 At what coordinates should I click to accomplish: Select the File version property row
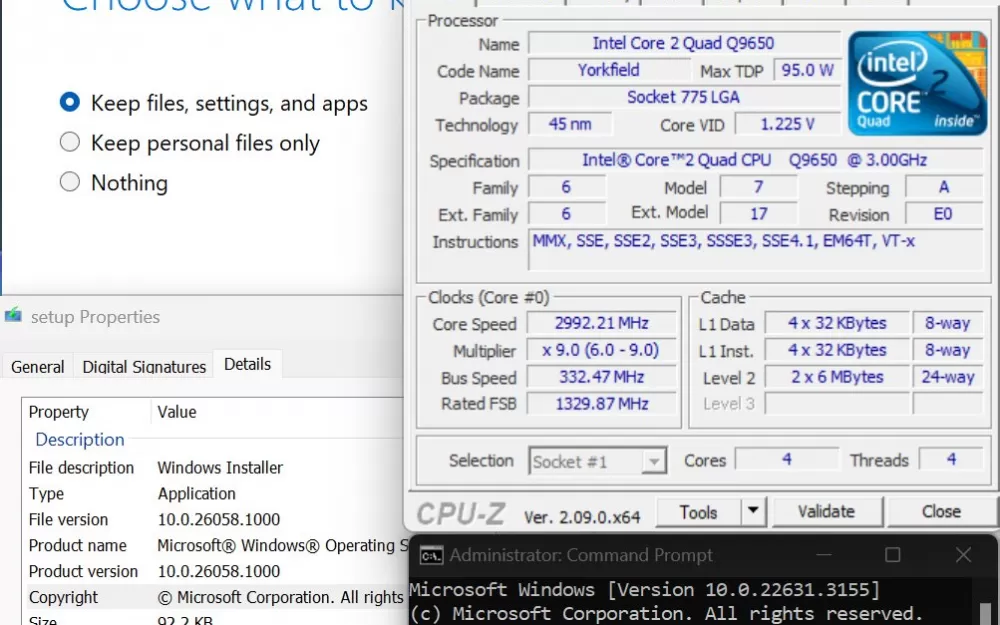coord(82,519)
